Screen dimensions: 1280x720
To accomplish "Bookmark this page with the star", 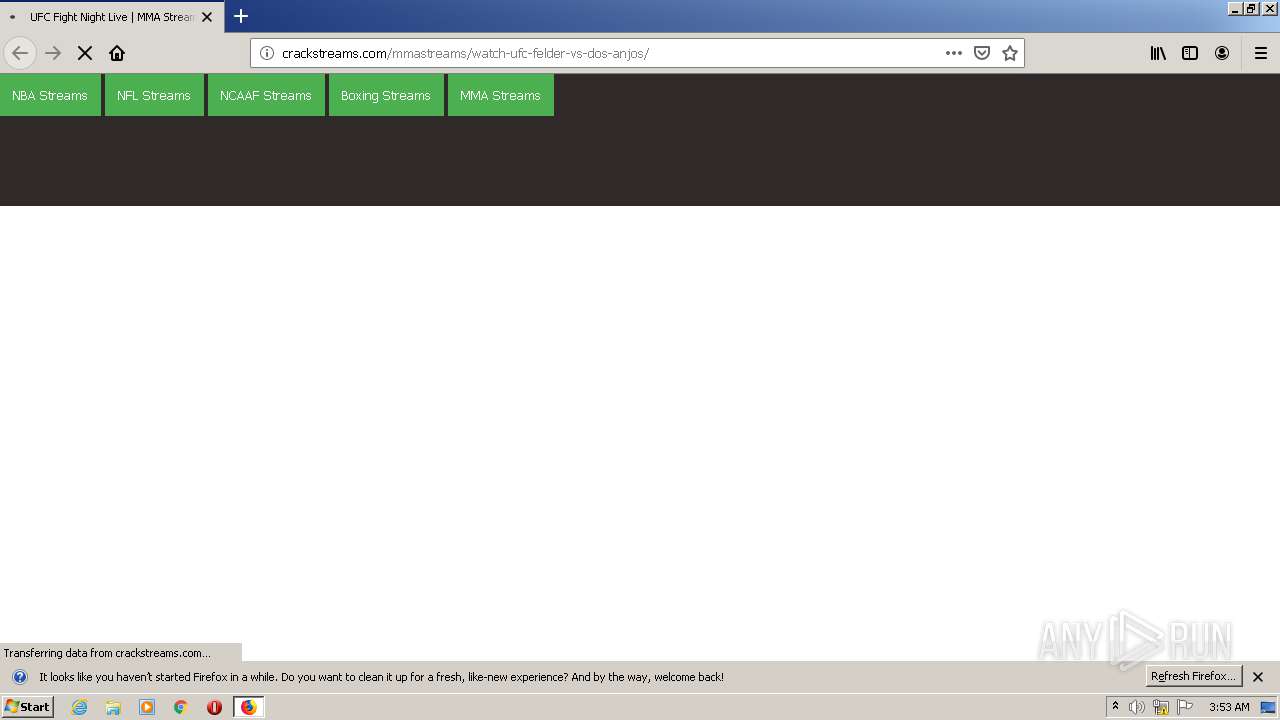I will [x=1010, y=53].
